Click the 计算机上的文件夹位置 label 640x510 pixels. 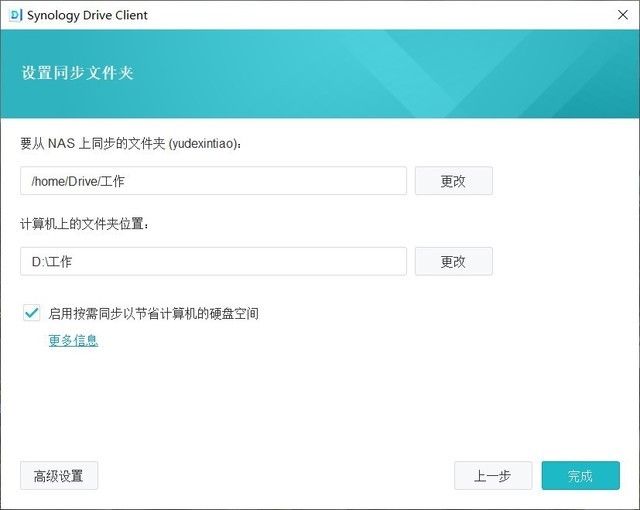coord(84,224)
